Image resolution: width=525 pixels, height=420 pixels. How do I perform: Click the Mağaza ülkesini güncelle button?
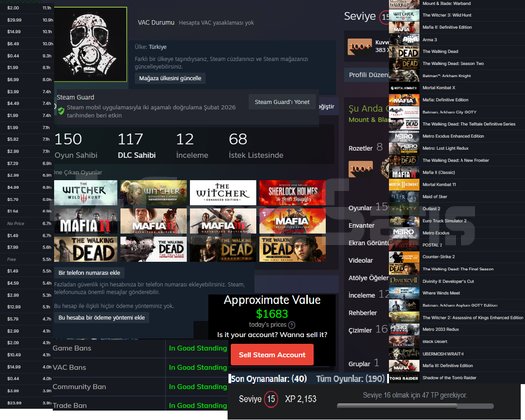(170, 78)
